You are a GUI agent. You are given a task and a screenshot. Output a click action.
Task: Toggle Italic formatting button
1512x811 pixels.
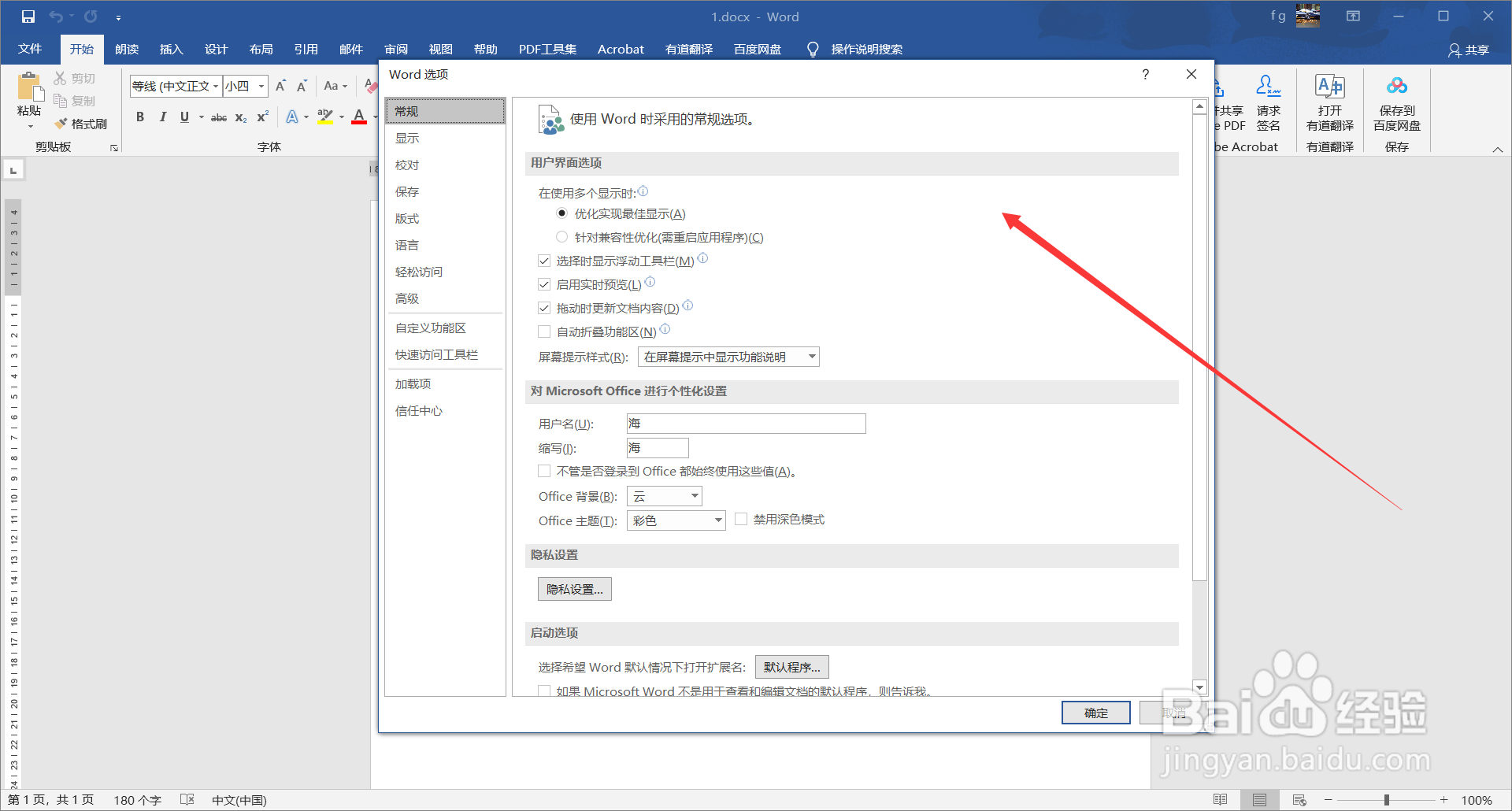[162, 117]
